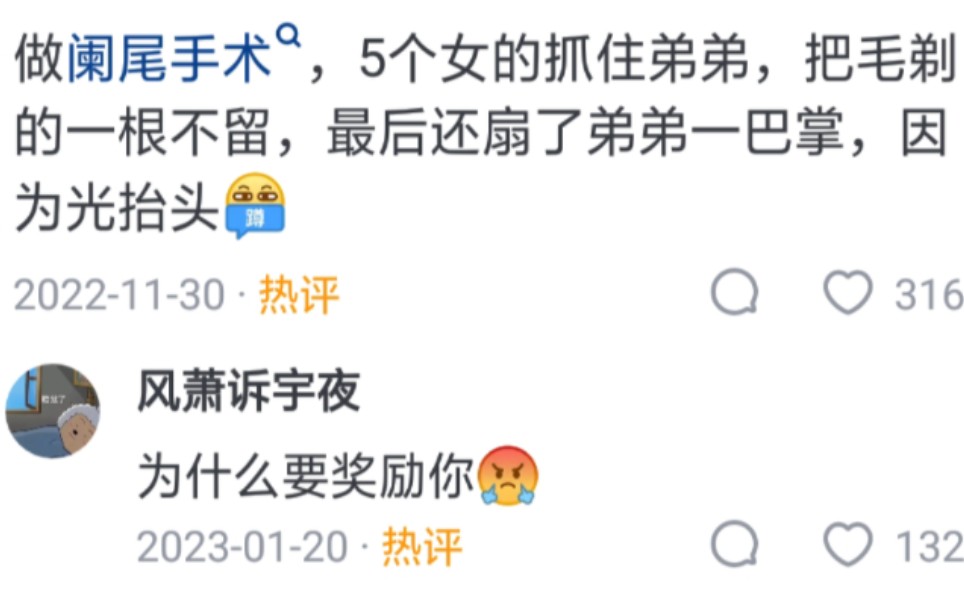This screenshot has height=602, width=964.
Task: Open the profile via username 风萧诉宇夜
Action: (x=248, y=392)
